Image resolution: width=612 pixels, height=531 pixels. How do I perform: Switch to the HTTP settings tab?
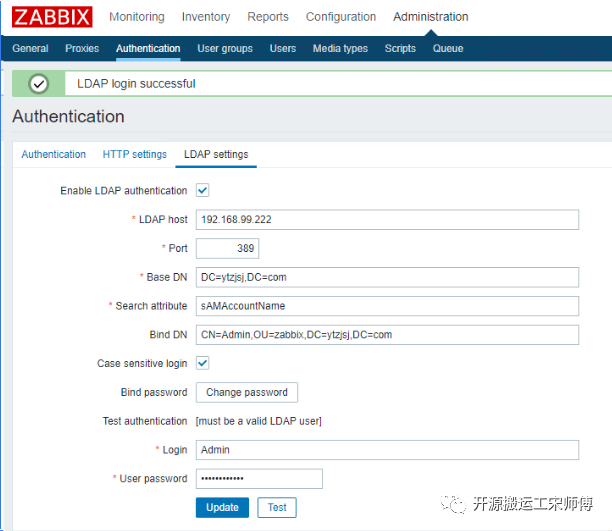(135, 154)
